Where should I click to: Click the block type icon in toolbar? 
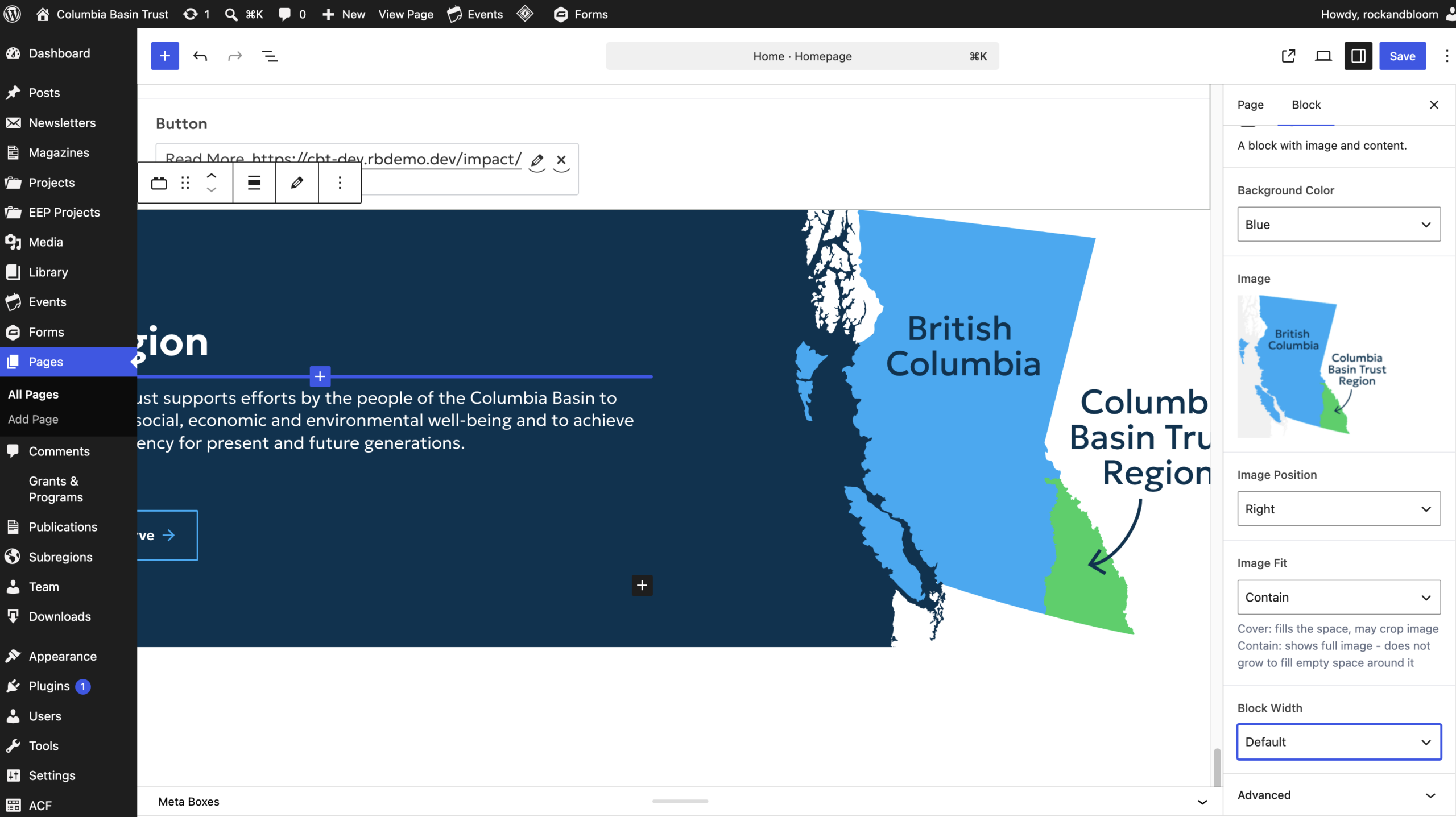[x=159, y=183]
